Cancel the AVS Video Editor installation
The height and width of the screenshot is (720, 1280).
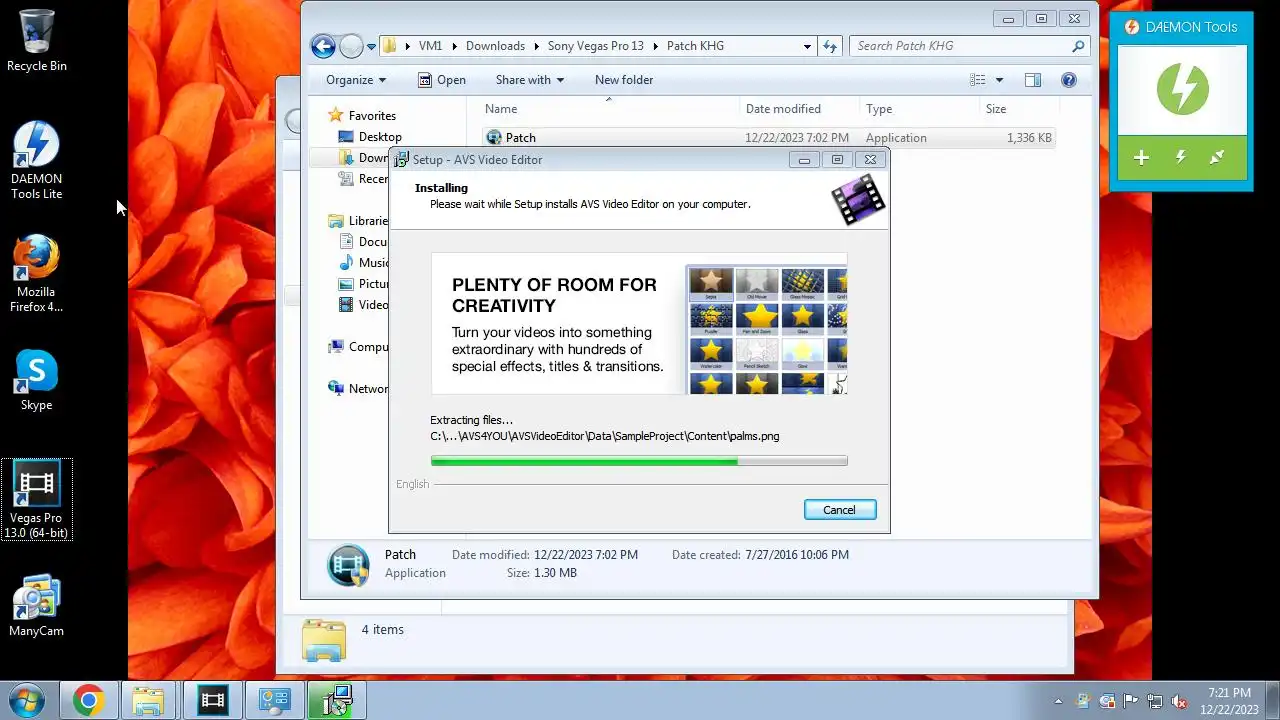point(840,510)
